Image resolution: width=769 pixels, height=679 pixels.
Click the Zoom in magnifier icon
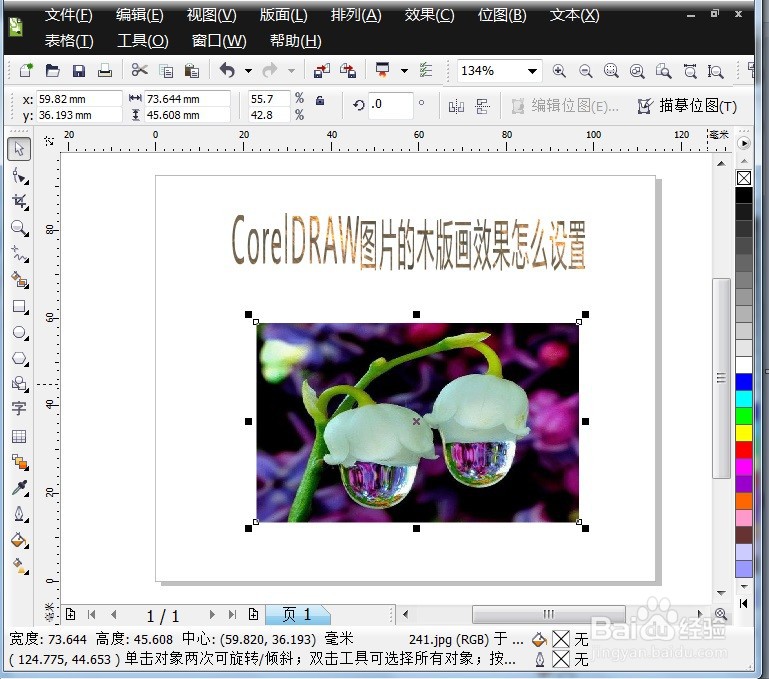[x=559, y=71]
